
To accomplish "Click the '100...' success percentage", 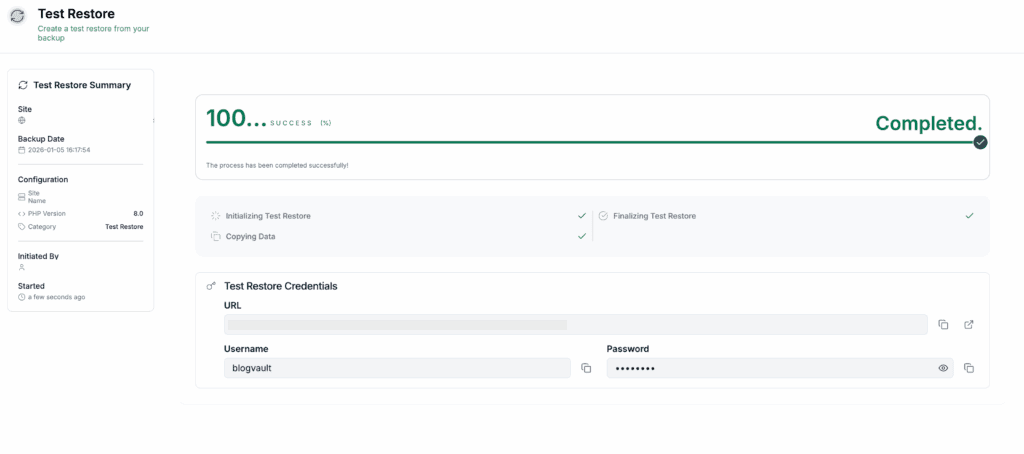I will pyautogui.click(x=236, y=118).
